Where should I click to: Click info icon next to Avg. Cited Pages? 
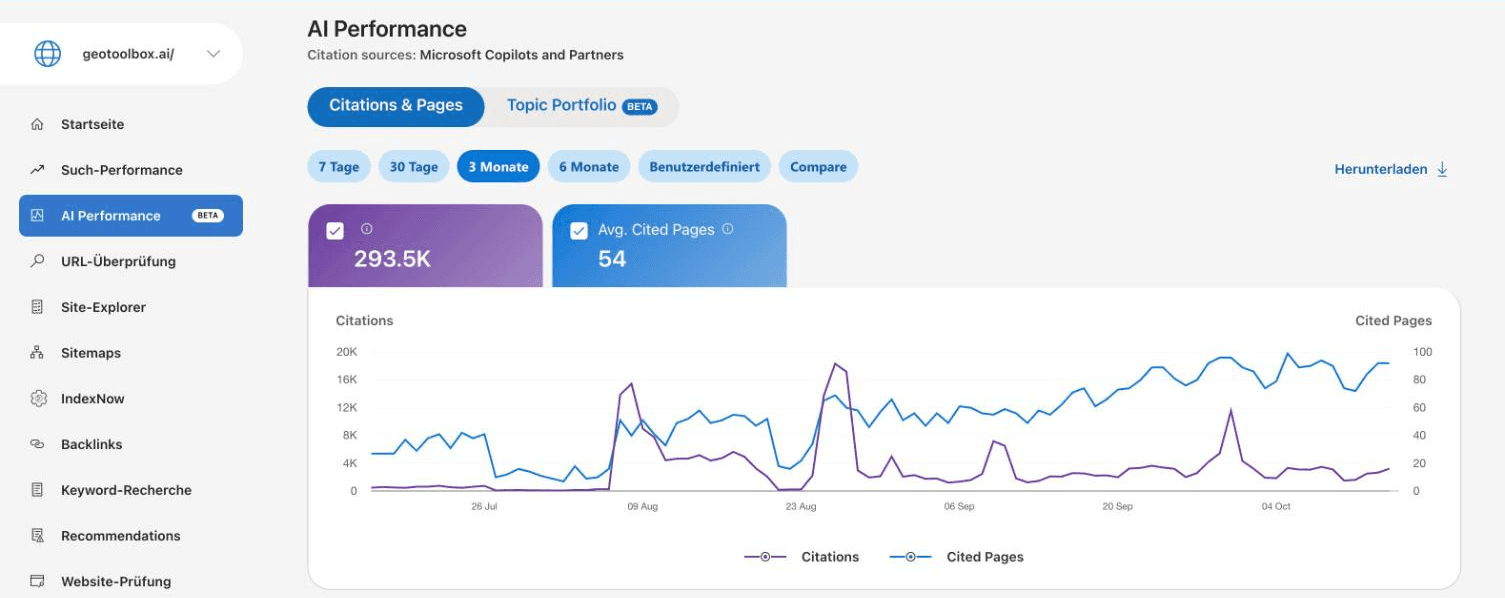click(727, 229)
